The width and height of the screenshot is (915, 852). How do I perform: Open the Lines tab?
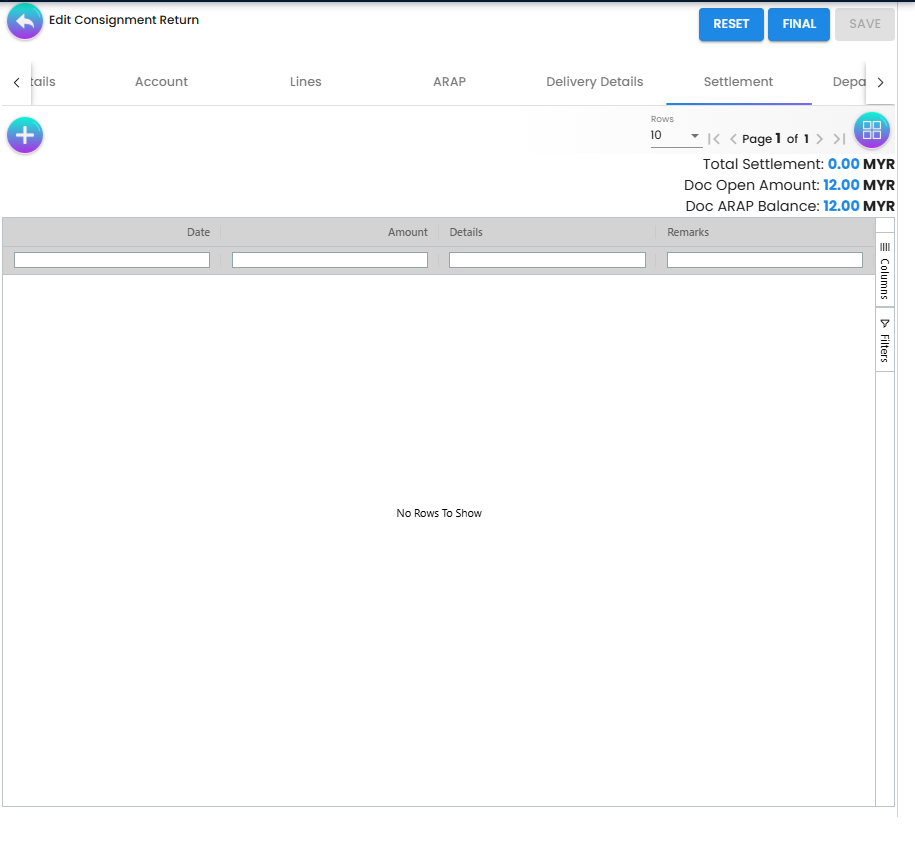point(305,81)
